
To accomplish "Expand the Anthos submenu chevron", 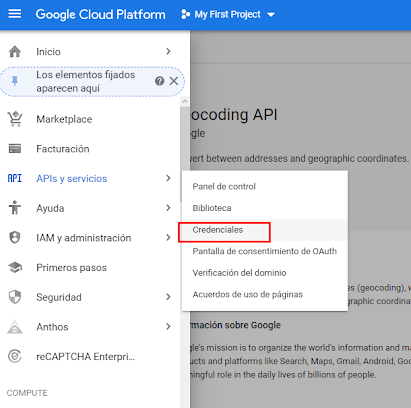I will [x=168, y=326].
